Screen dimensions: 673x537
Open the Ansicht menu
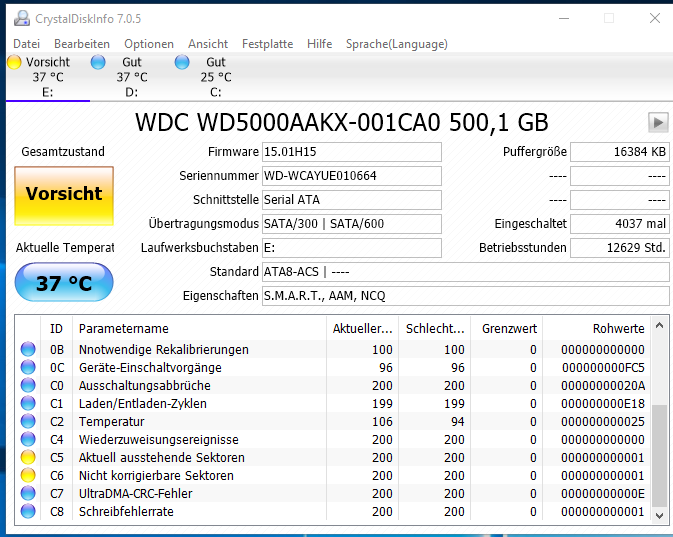pos(208,44)
